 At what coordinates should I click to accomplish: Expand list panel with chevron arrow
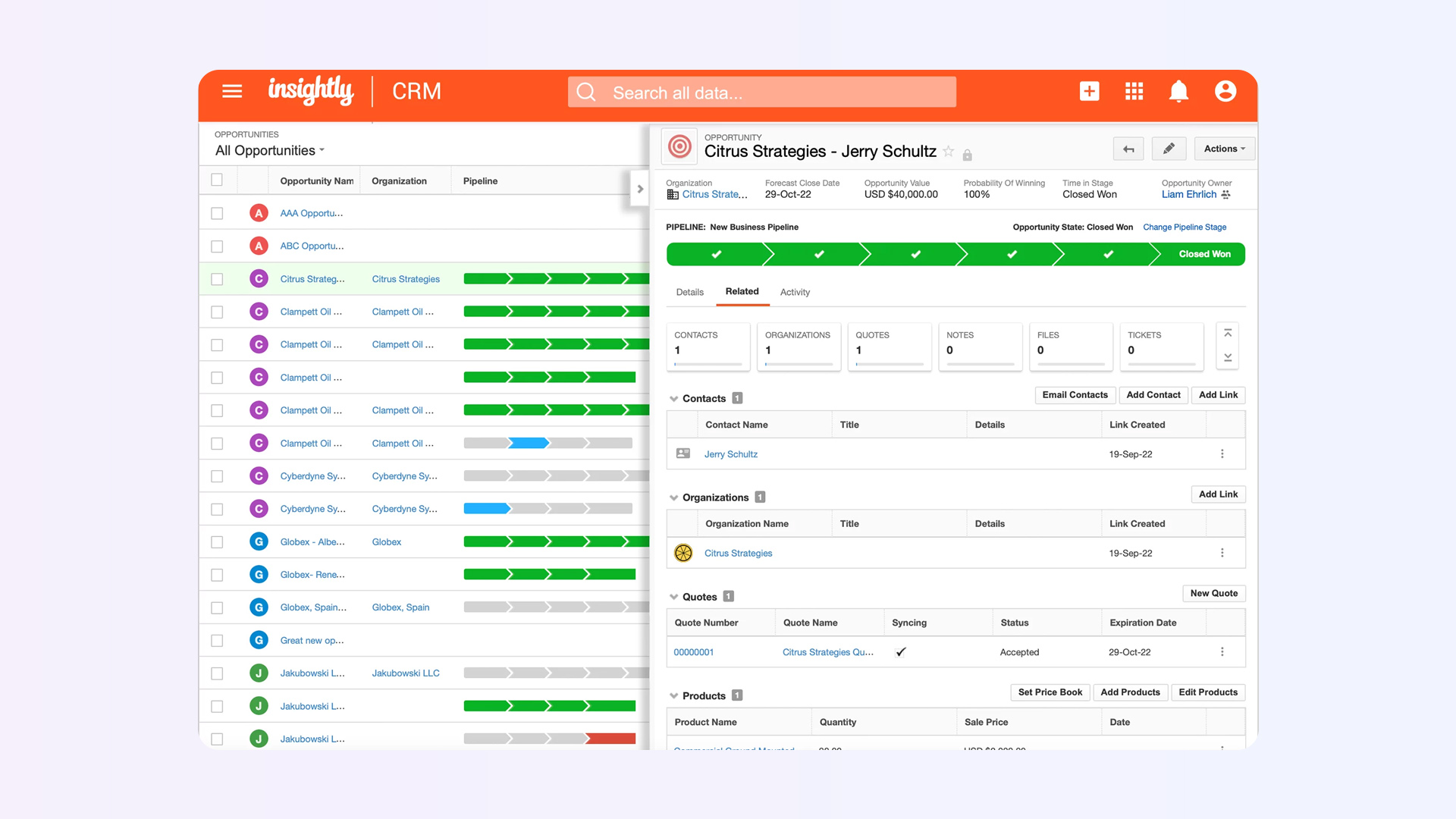(x=639, y=189)
